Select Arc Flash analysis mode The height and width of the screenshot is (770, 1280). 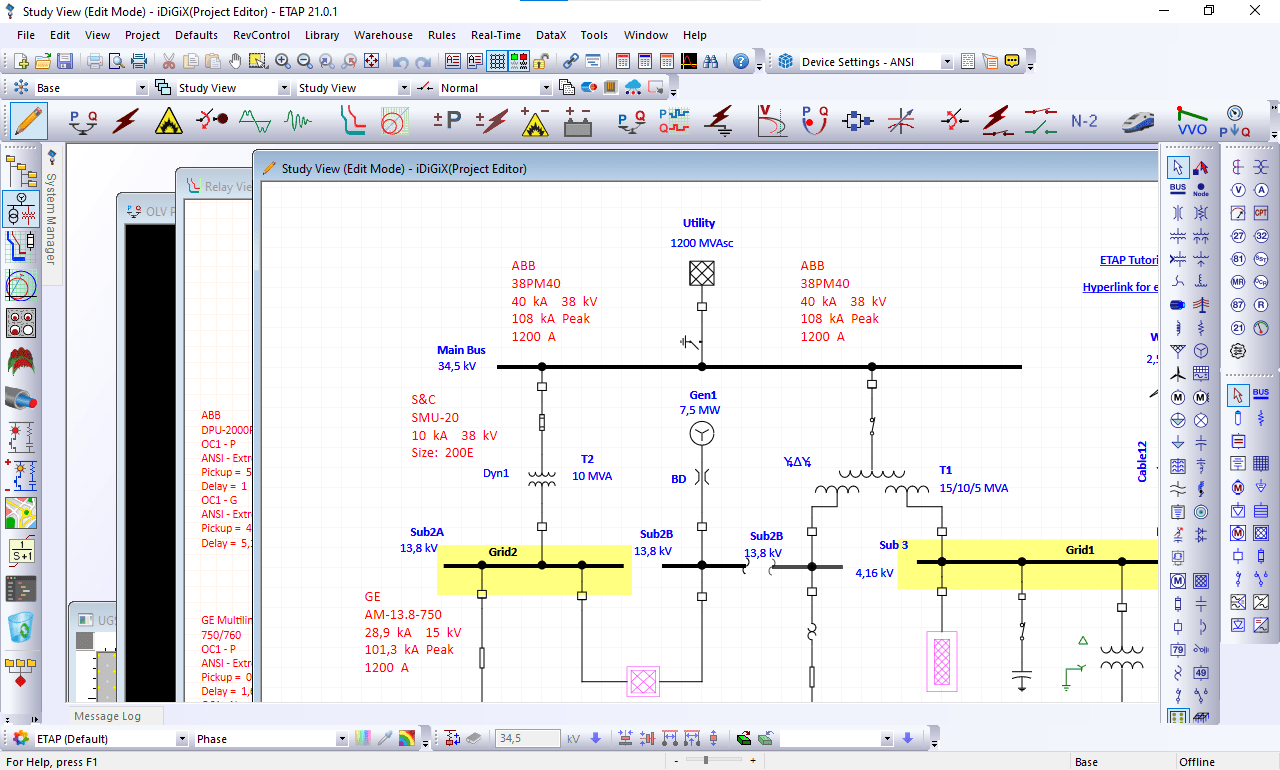click(169, 121)
